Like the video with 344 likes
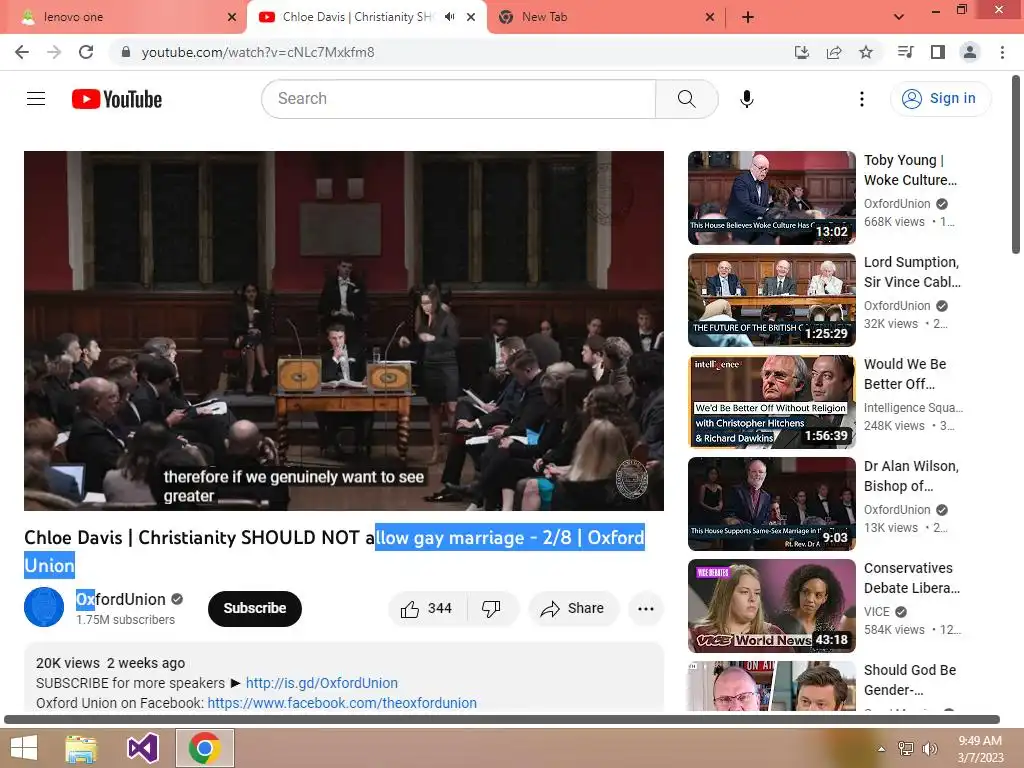 [427, 608]
